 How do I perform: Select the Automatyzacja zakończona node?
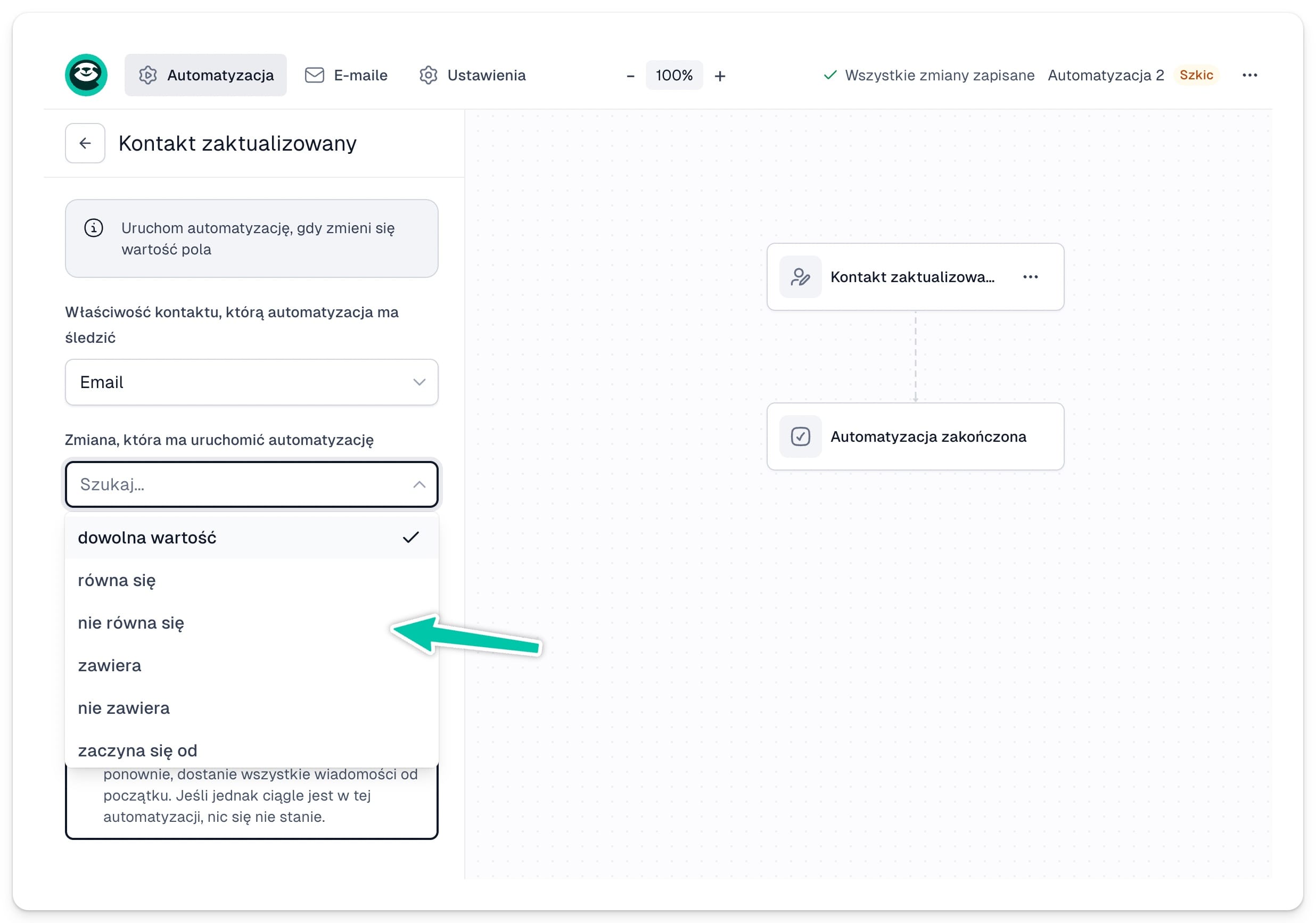(915, 436)
